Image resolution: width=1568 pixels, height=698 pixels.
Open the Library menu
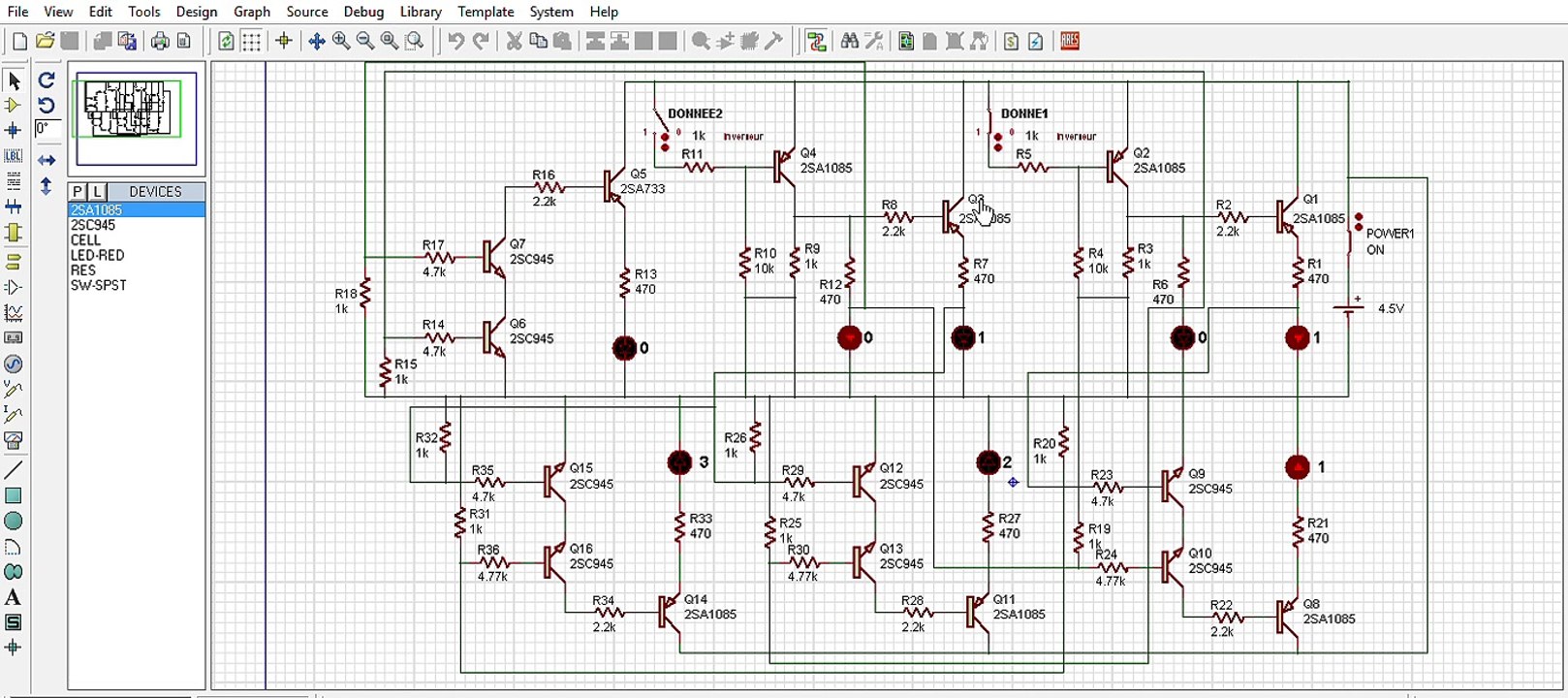click(x=421, y=12)
